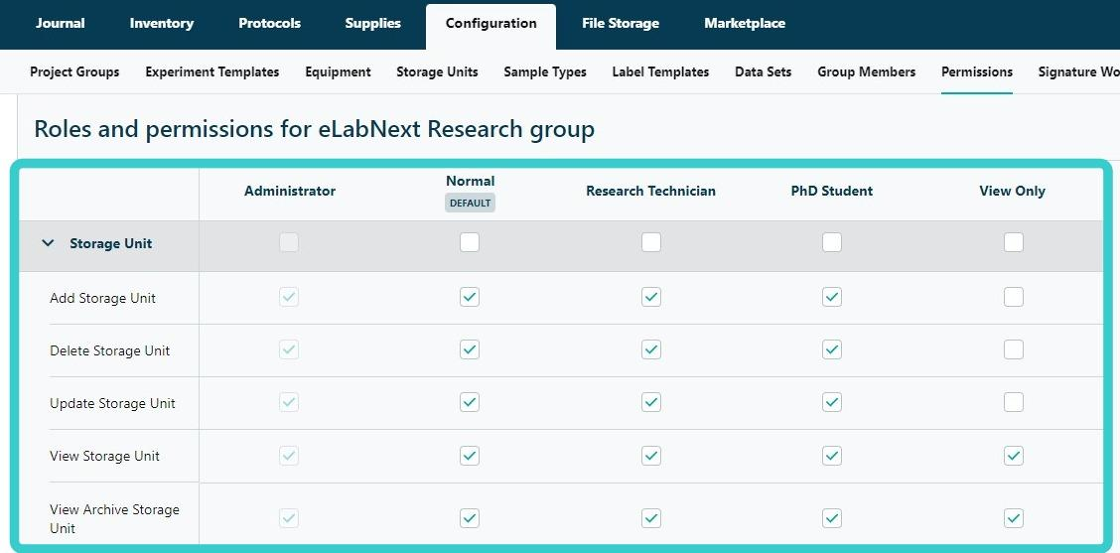Uncheck View Storage Unit for View Only
Screen dimensions: 1120x553
click(1013, 455)
